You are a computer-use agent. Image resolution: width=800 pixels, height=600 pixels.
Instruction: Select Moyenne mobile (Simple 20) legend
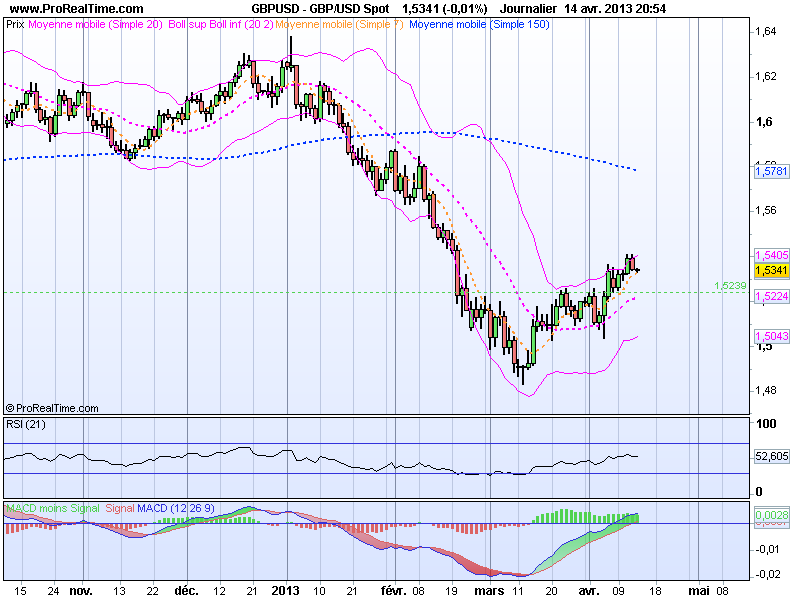click(x=95, y=24)
